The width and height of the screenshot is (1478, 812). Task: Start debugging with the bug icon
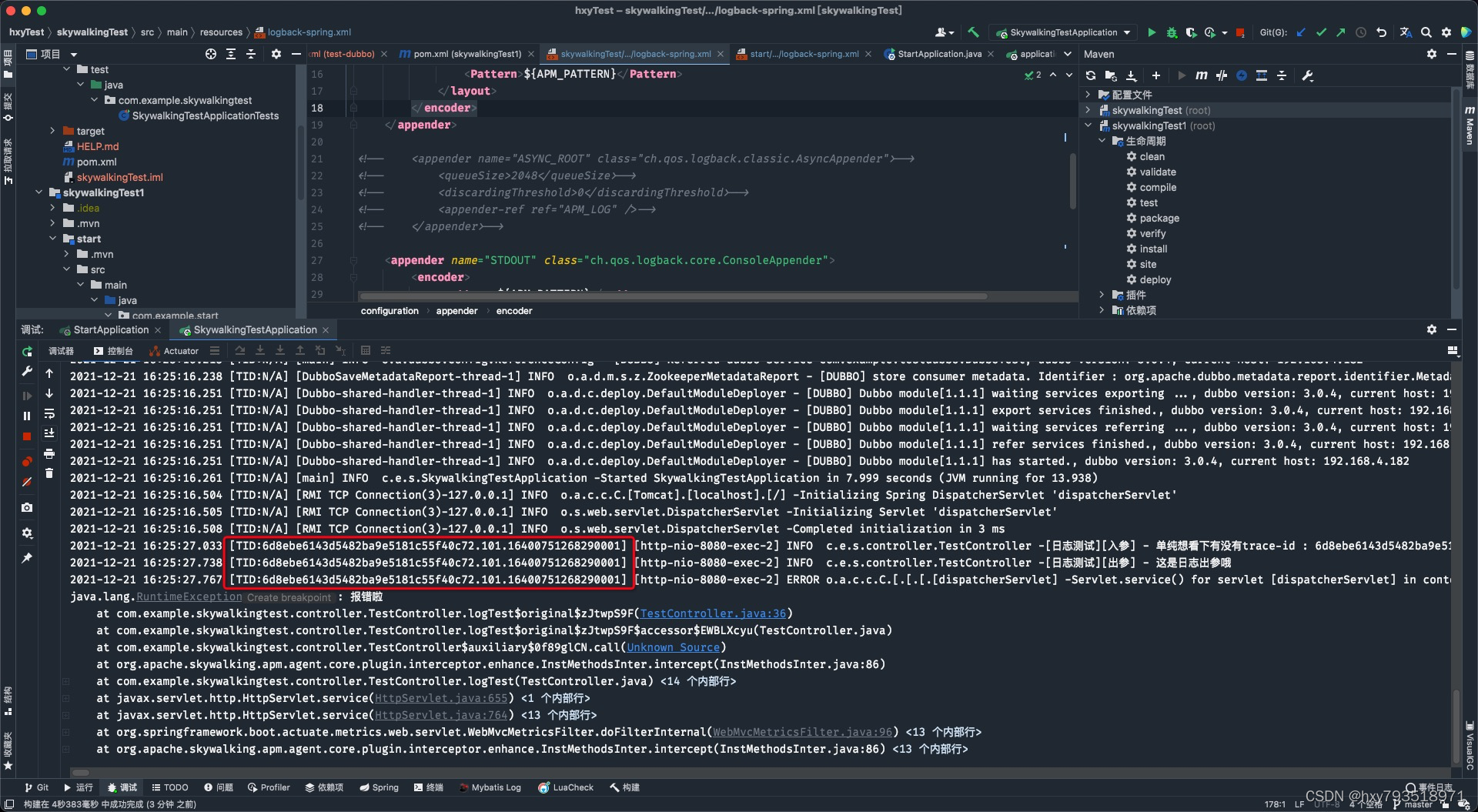pyautogui.click(x=1172, y=32)
